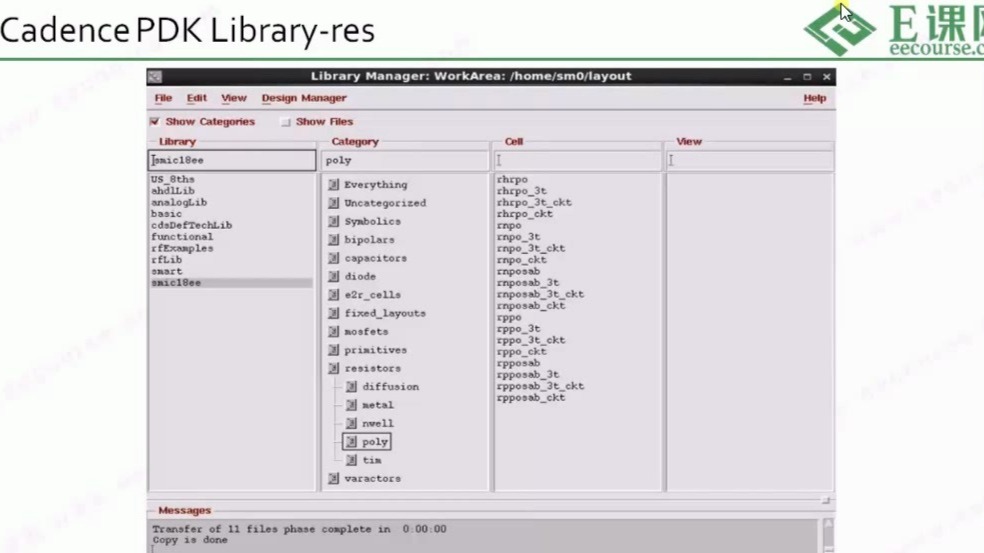This screenshot has width=984, height=553.
Task: Select the rnposab_3t cell
Action: click(x=528, y=283)
